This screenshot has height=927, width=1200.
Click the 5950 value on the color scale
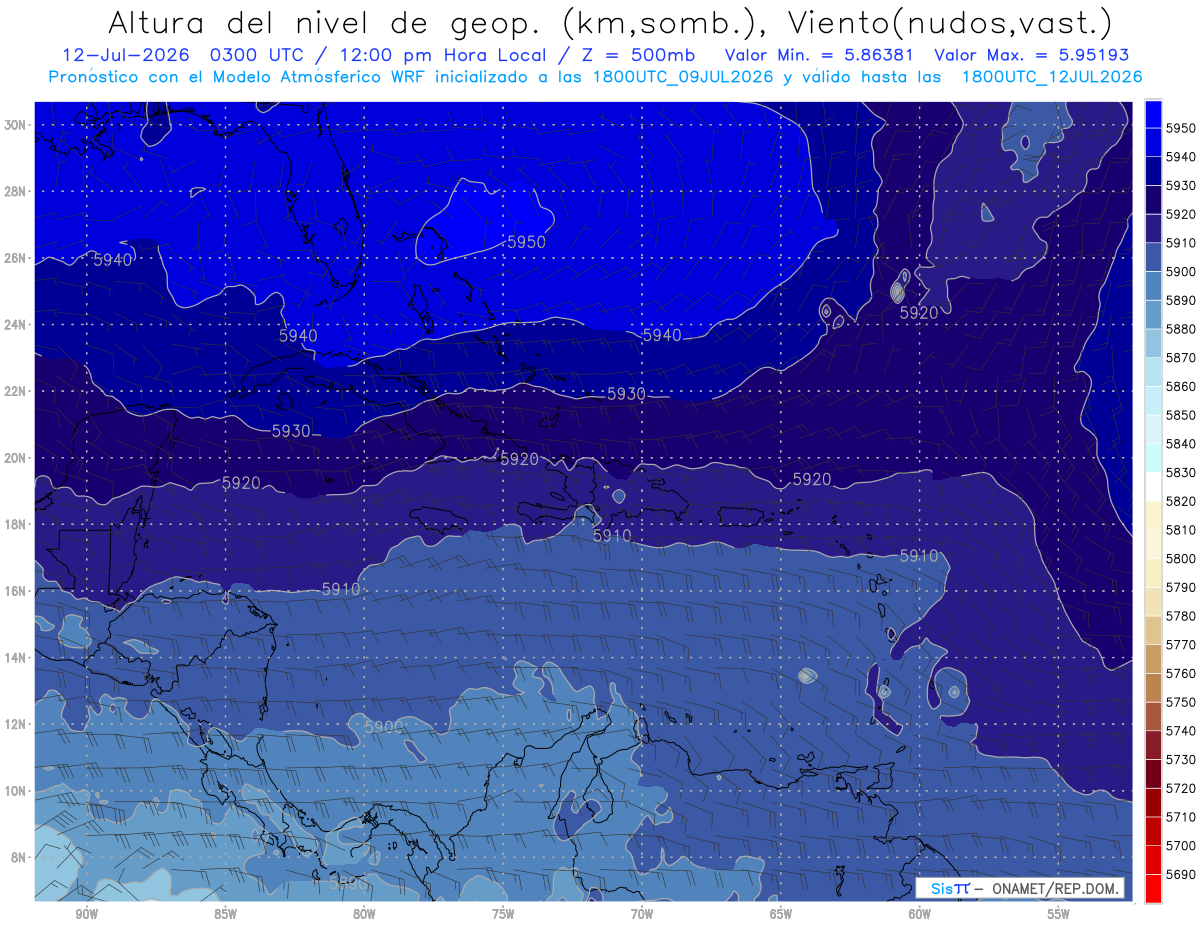click(x=1180, y=128)
